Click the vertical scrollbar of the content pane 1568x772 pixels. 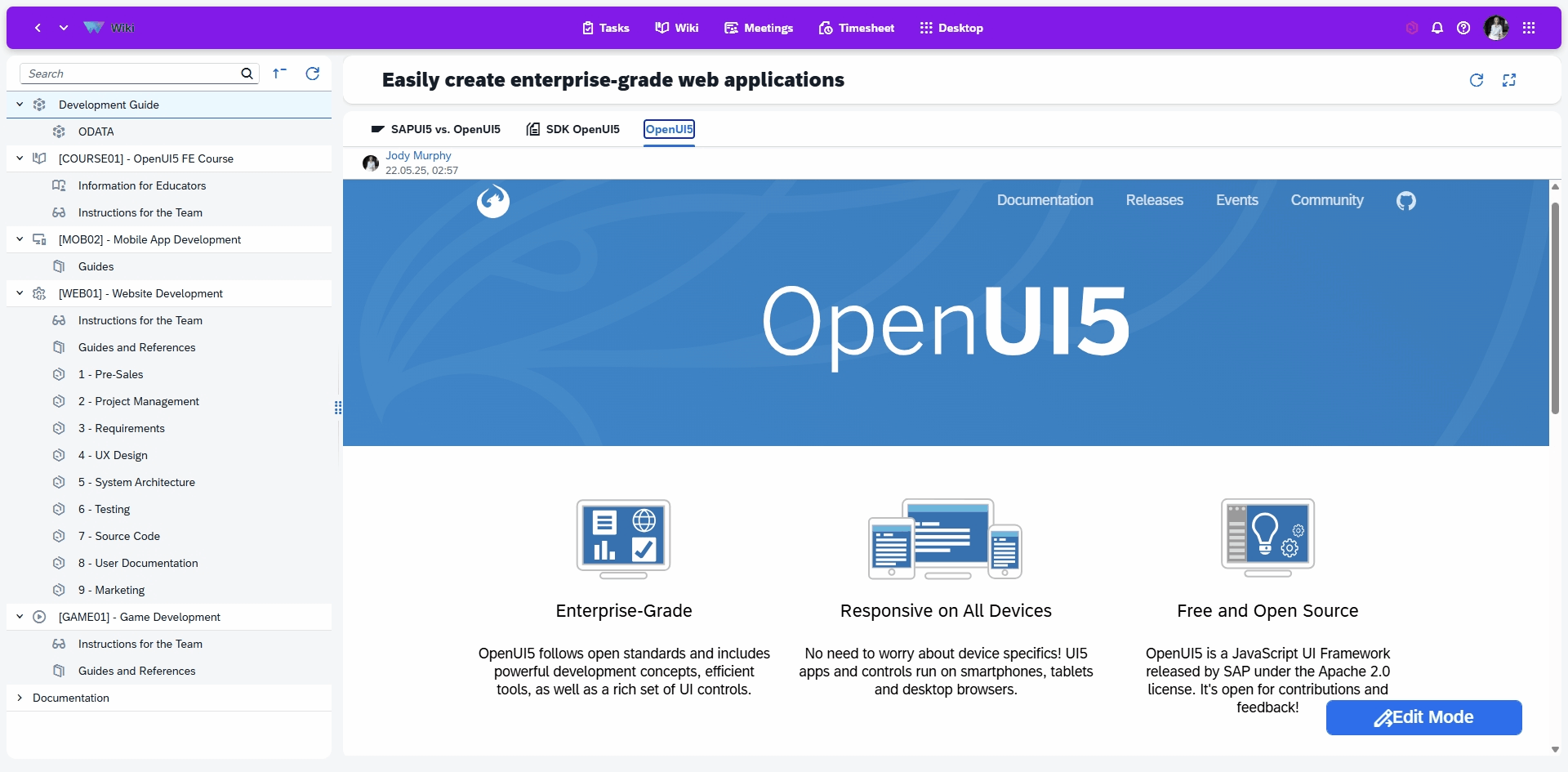tap(1555, 310)
